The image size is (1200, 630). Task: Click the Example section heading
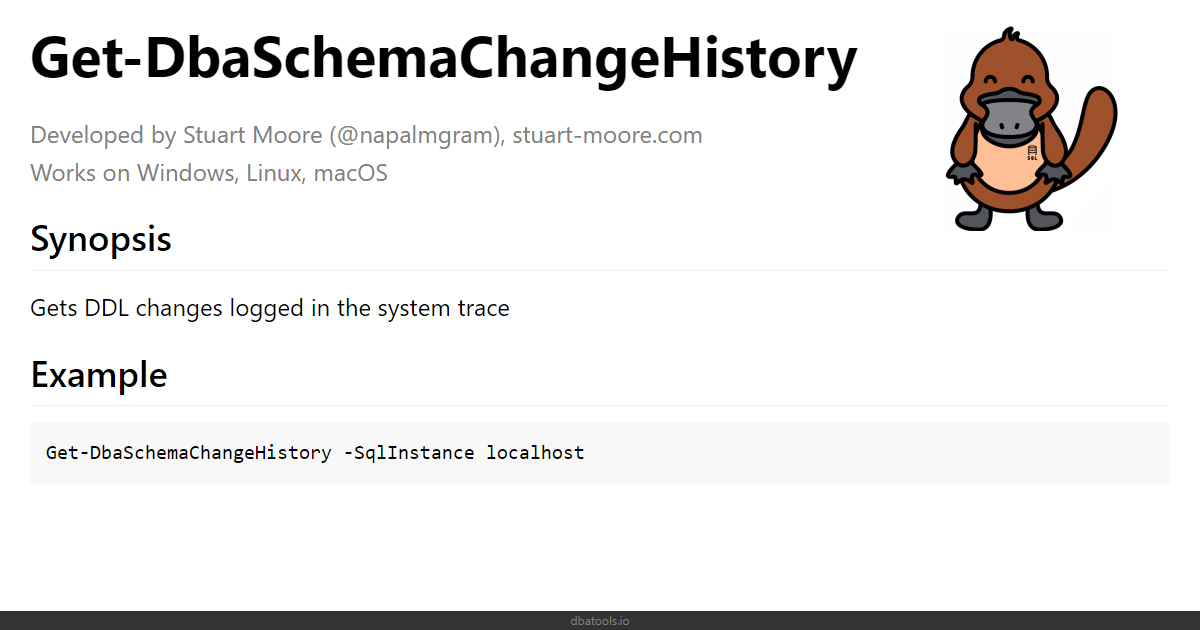pos(99,375)
